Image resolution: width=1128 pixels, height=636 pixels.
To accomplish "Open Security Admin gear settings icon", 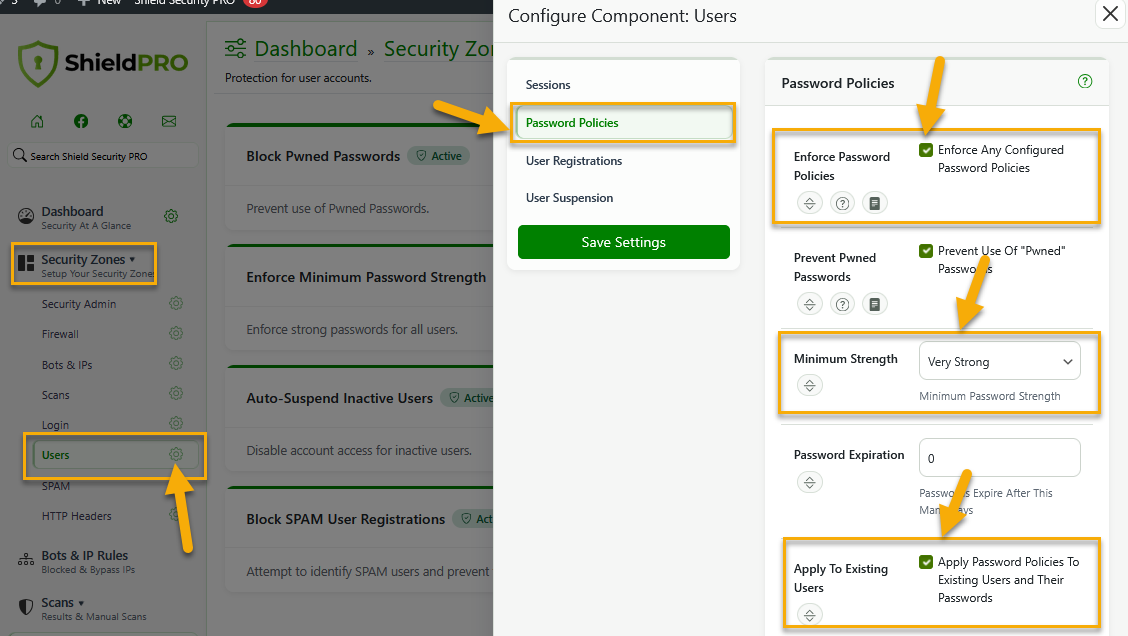I will 176,304.
